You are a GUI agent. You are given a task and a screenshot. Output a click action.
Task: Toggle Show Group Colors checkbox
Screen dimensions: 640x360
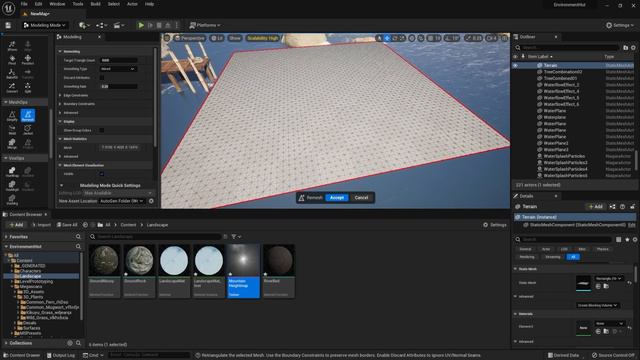(x=102, y=130)
